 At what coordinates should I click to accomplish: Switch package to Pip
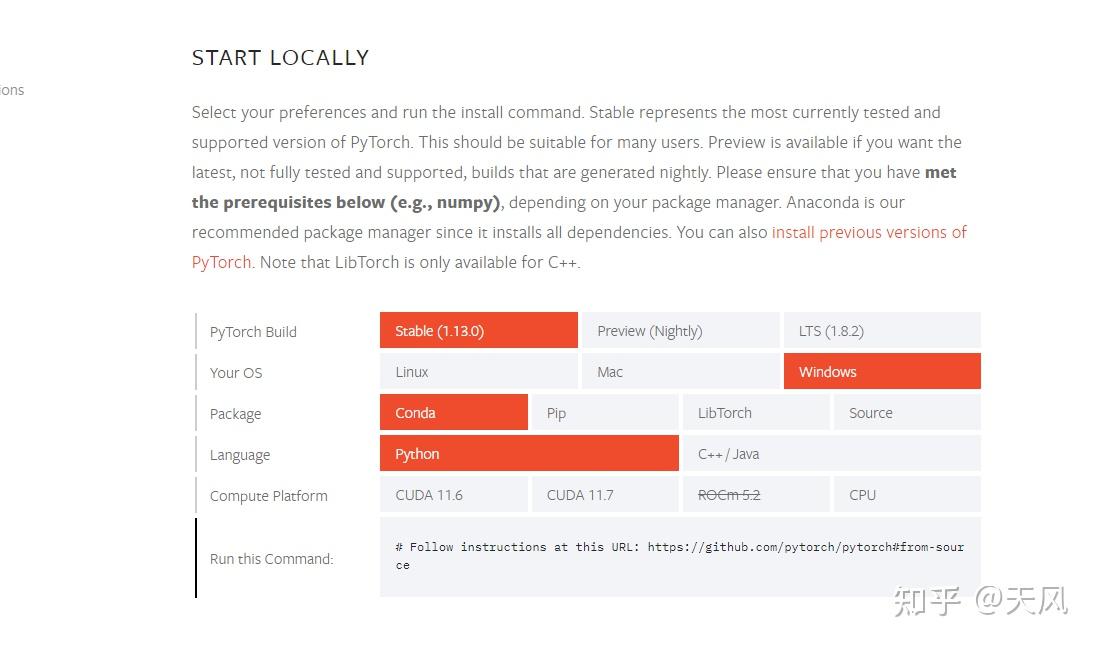point(604,413)
